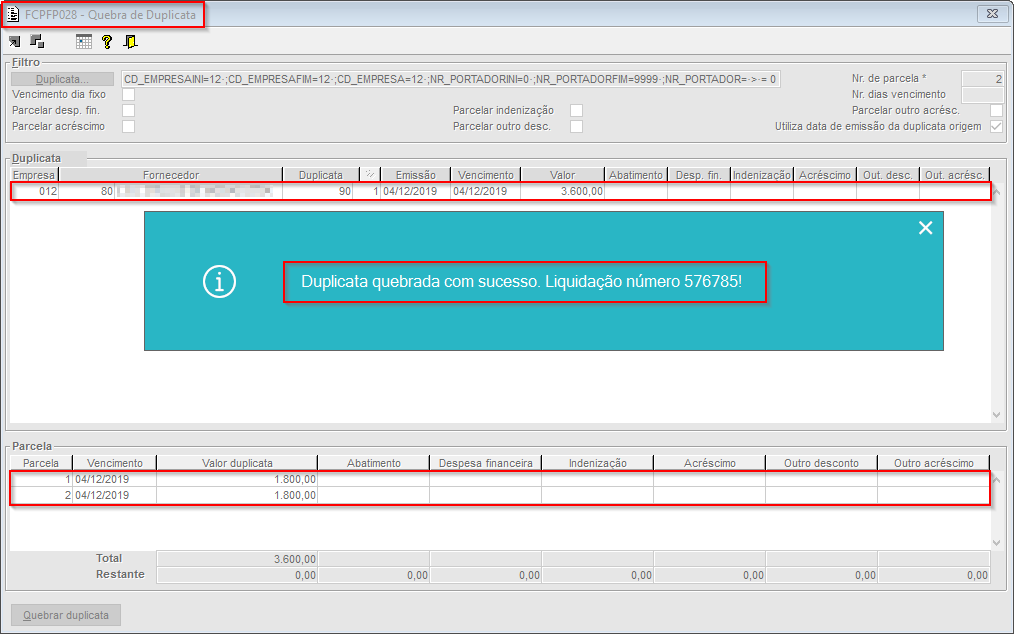The width and height of the screenshot is (1016, 634).
Task: Toggle Parcelar indenização checkbox
Action: (576, 111)
